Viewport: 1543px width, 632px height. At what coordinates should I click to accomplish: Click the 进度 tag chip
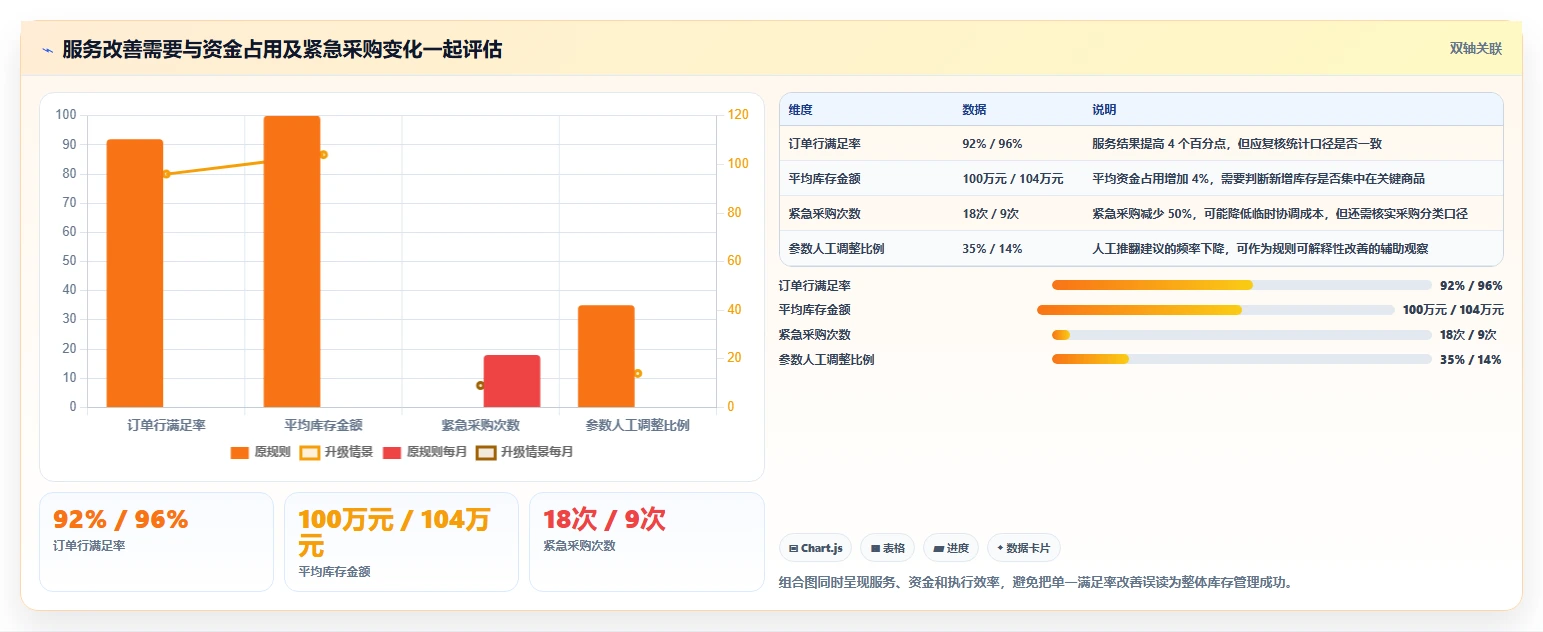pos(951,548)
